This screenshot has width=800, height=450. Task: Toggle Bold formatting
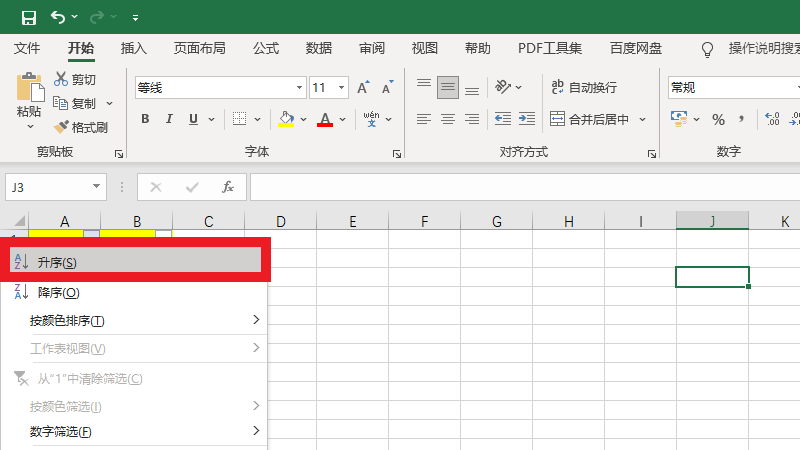(144, 120)
